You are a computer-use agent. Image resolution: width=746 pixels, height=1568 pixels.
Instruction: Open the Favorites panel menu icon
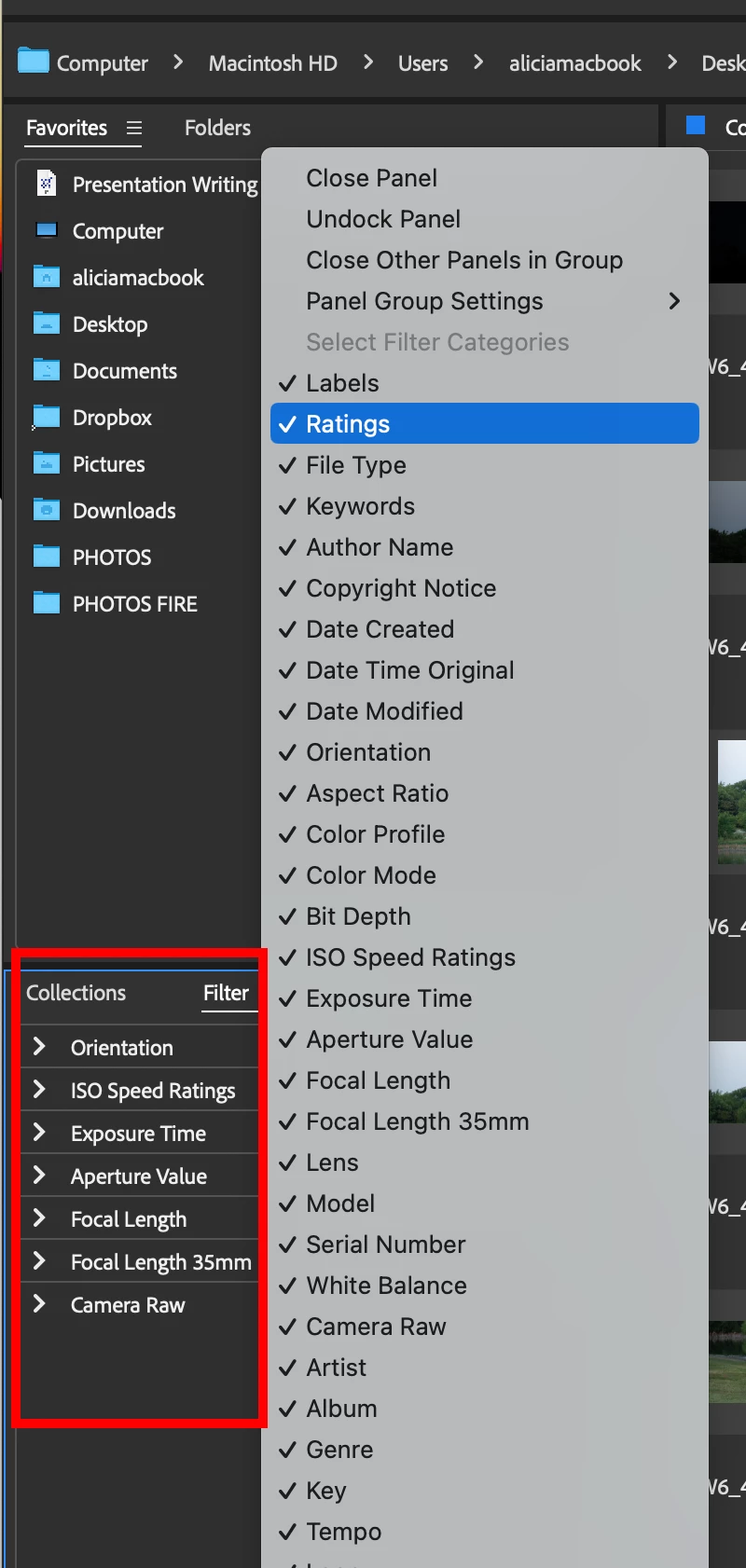[134, 128]
